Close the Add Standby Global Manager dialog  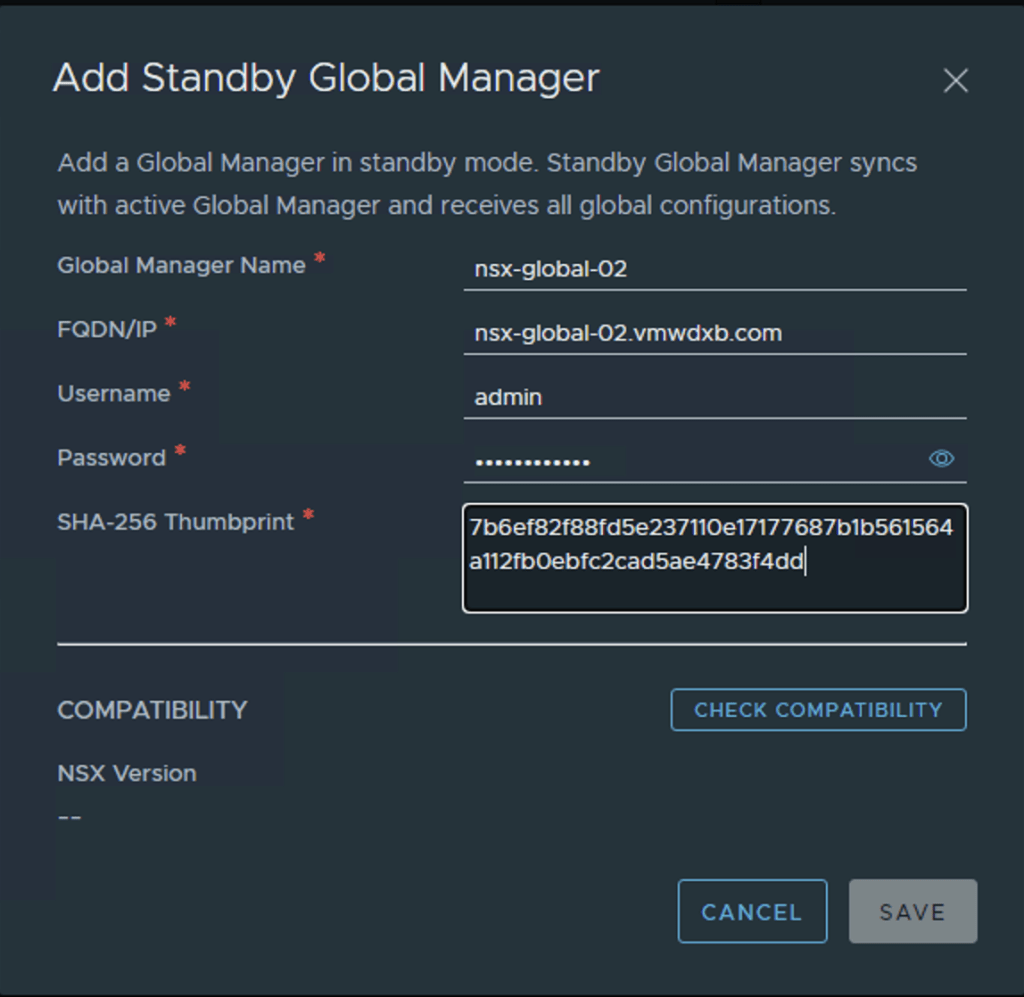coord(955,81)
